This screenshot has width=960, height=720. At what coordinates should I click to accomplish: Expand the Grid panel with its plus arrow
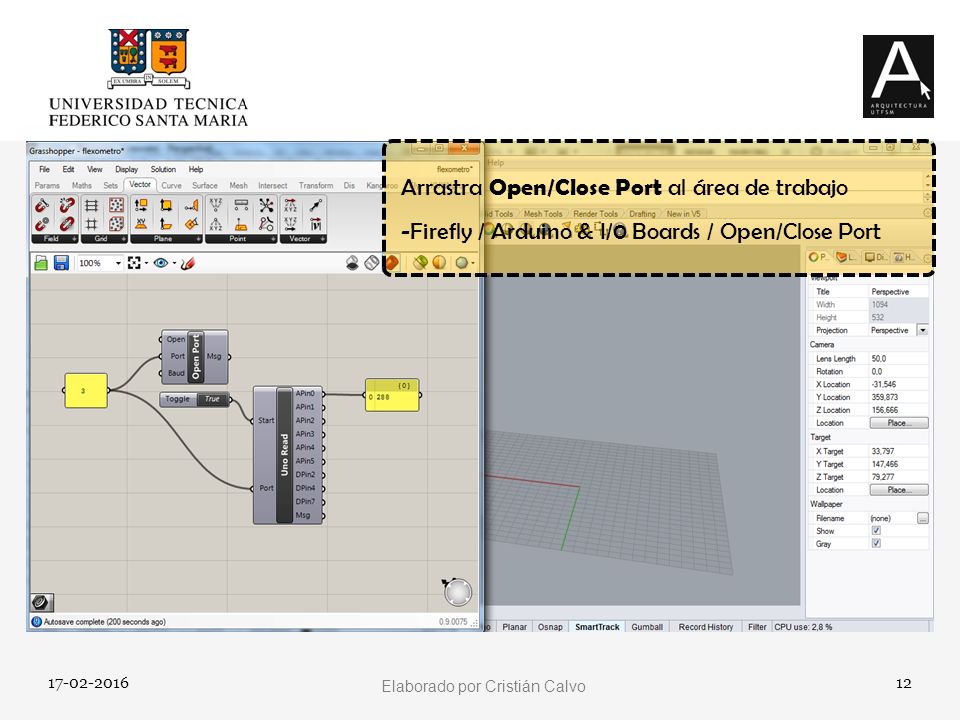(x=124, y=239)
